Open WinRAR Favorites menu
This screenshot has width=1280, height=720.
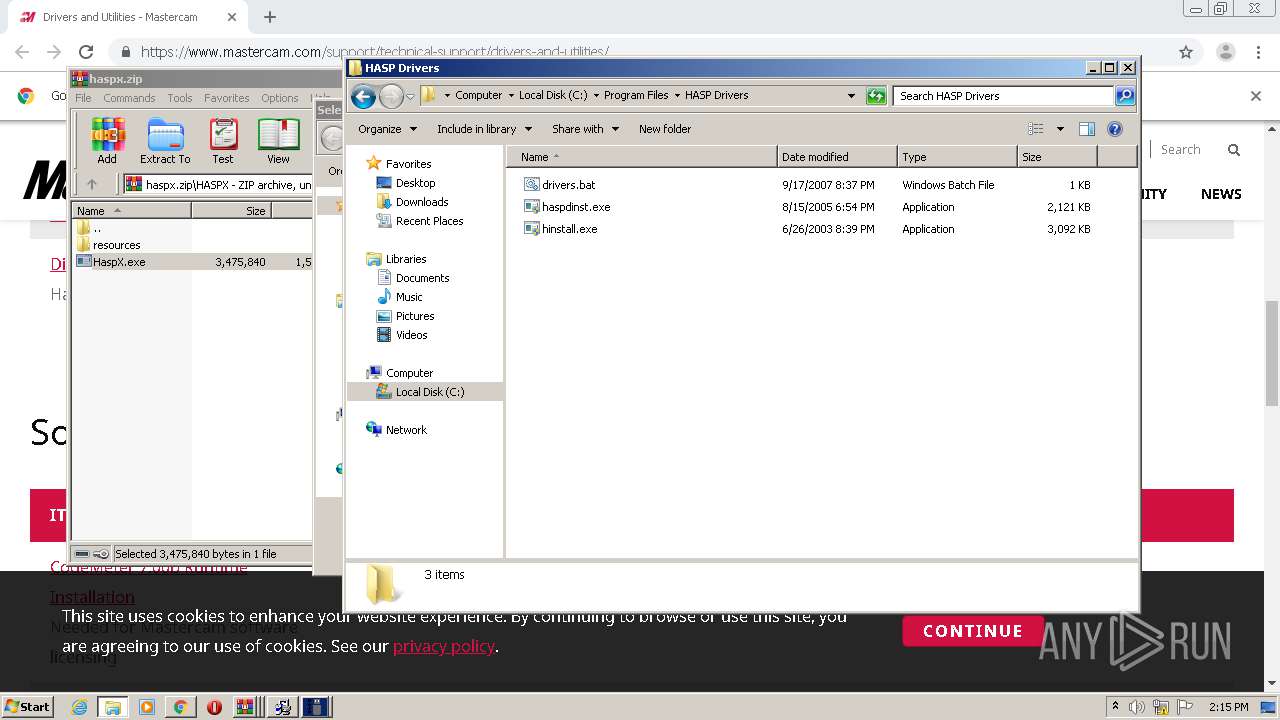(x=227, y=98)
